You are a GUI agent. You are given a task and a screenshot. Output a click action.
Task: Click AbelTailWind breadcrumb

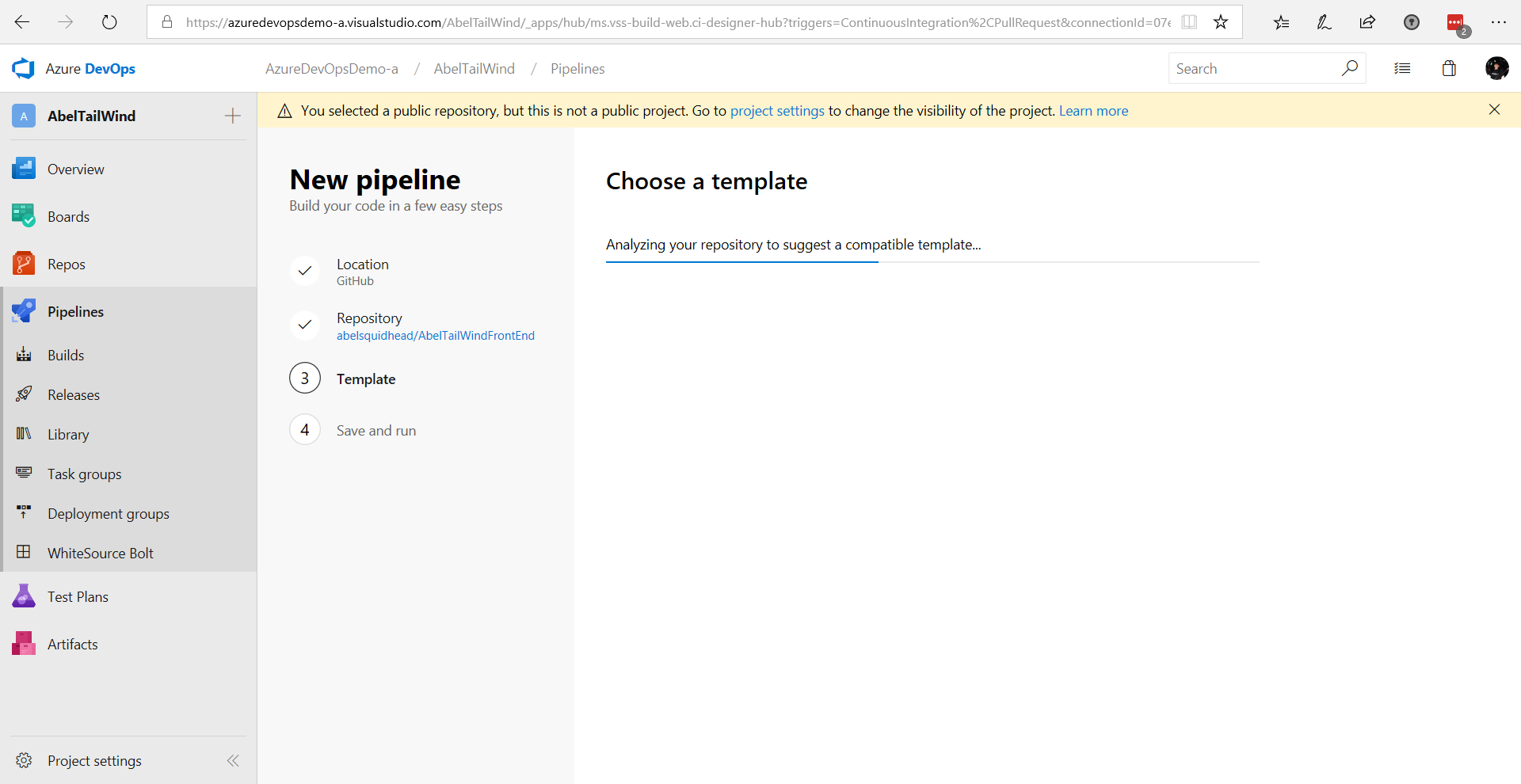475,69
